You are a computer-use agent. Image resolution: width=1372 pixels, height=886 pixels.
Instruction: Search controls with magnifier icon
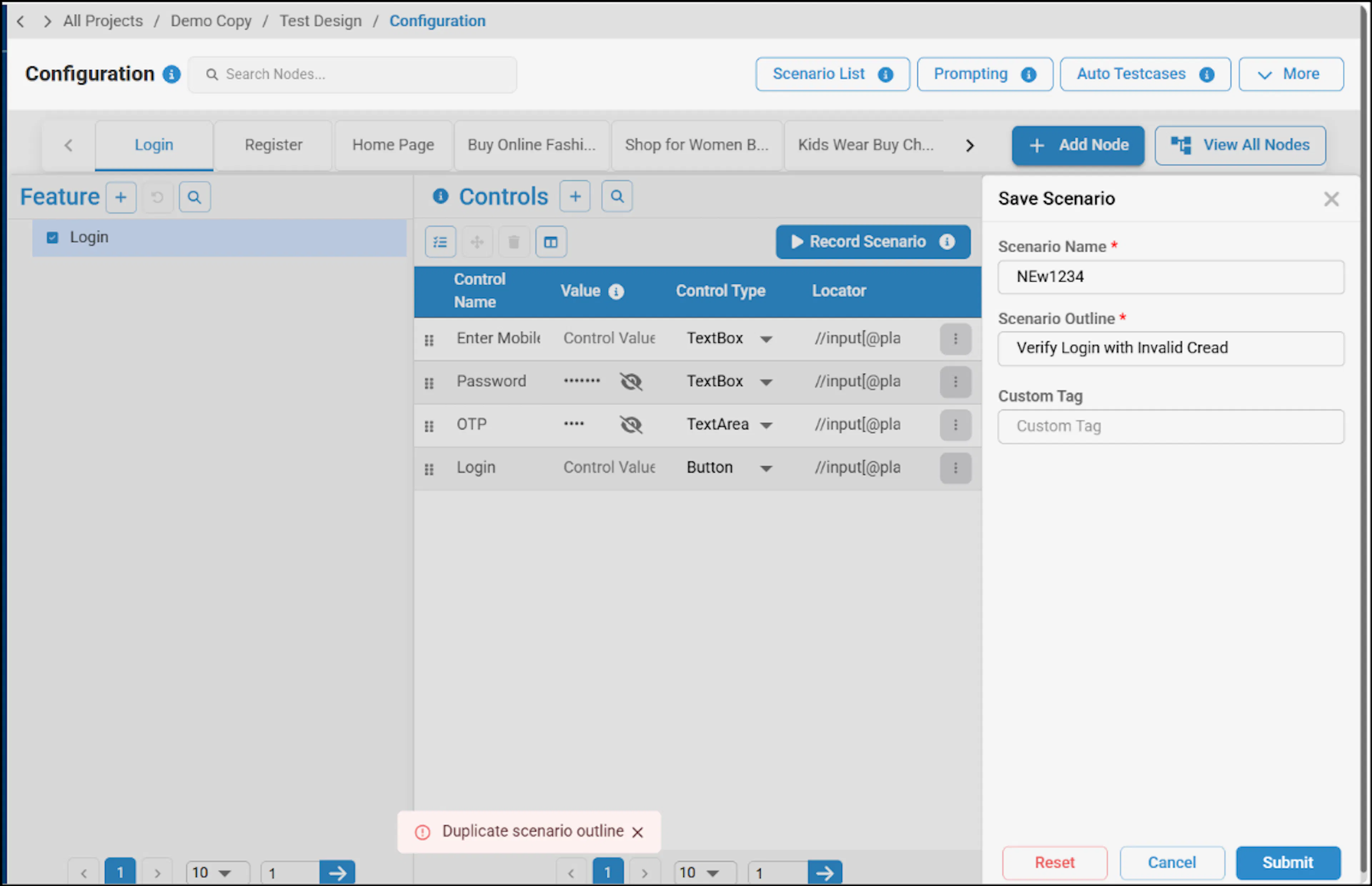click(617, 197)
